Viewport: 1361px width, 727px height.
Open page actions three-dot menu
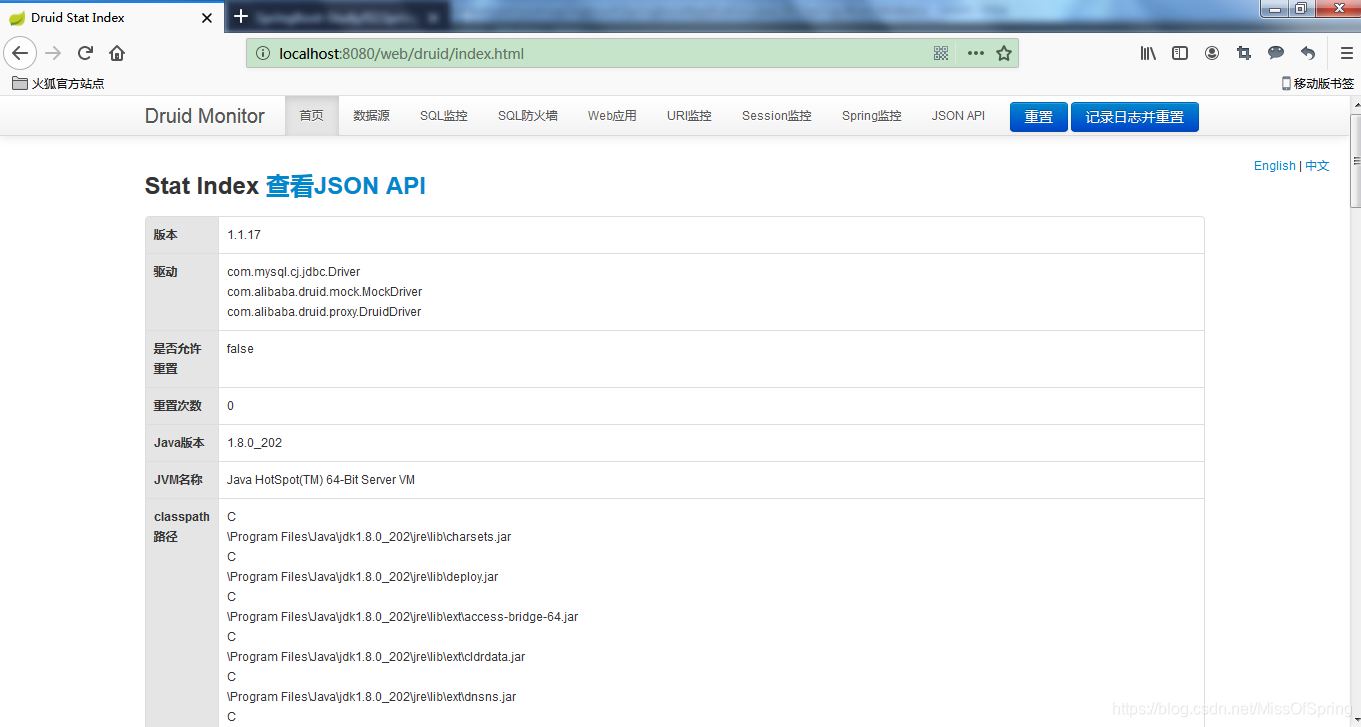click(975, 53)
